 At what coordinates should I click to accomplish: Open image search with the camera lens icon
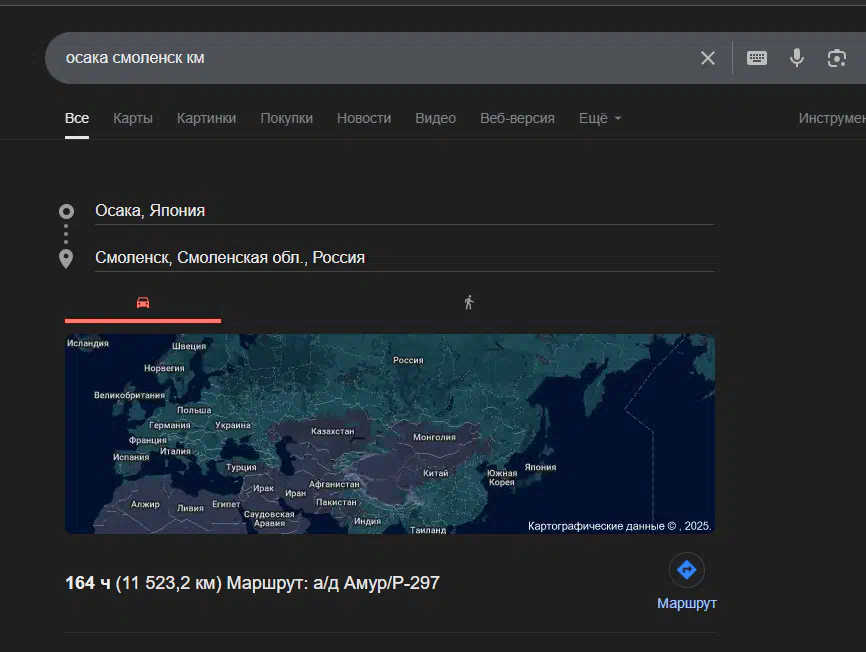[x=837, y=58]
